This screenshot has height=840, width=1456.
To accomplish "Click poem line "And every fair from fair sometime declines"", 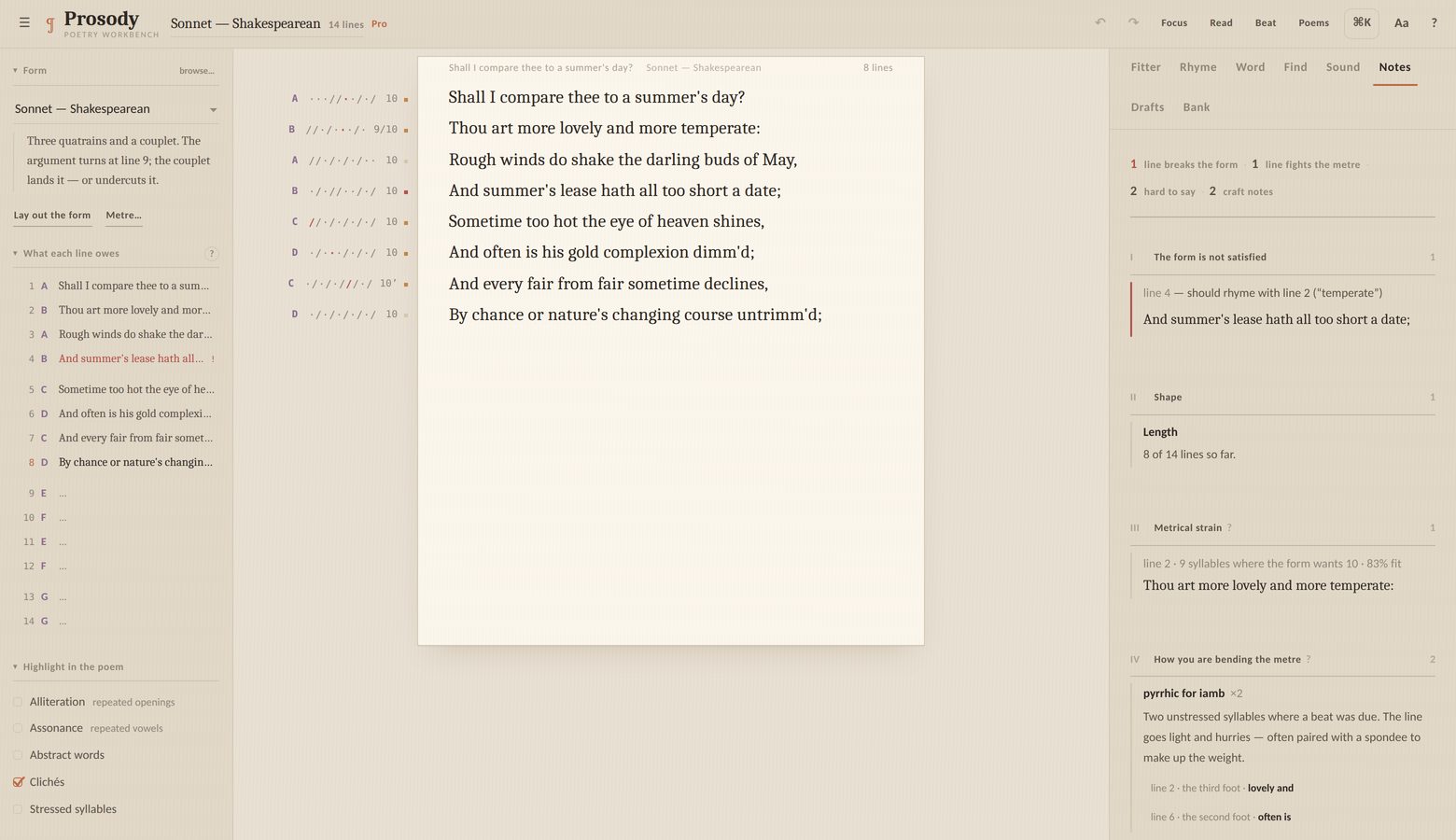I will [609, 284].
